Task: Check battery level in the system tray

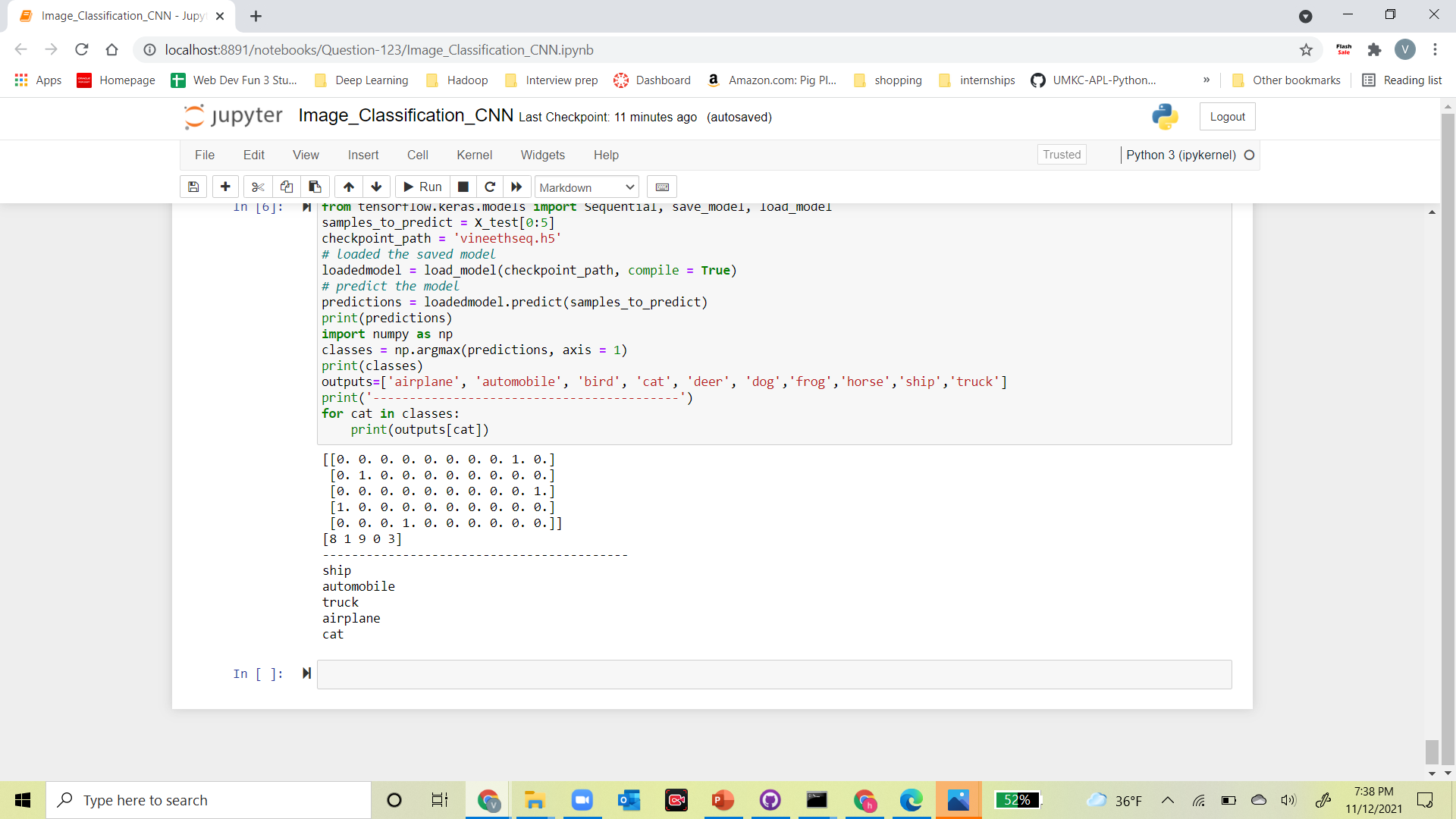Action: click(1229, 800)
